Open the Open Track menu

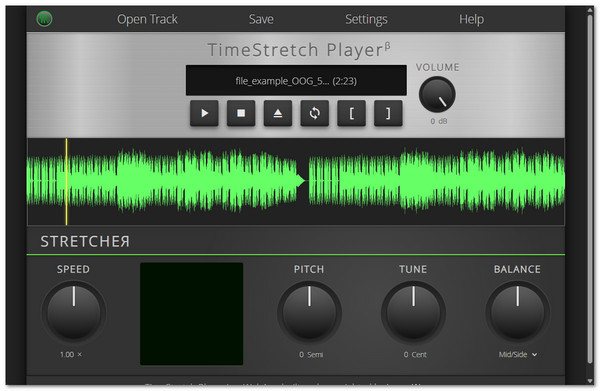147,19
